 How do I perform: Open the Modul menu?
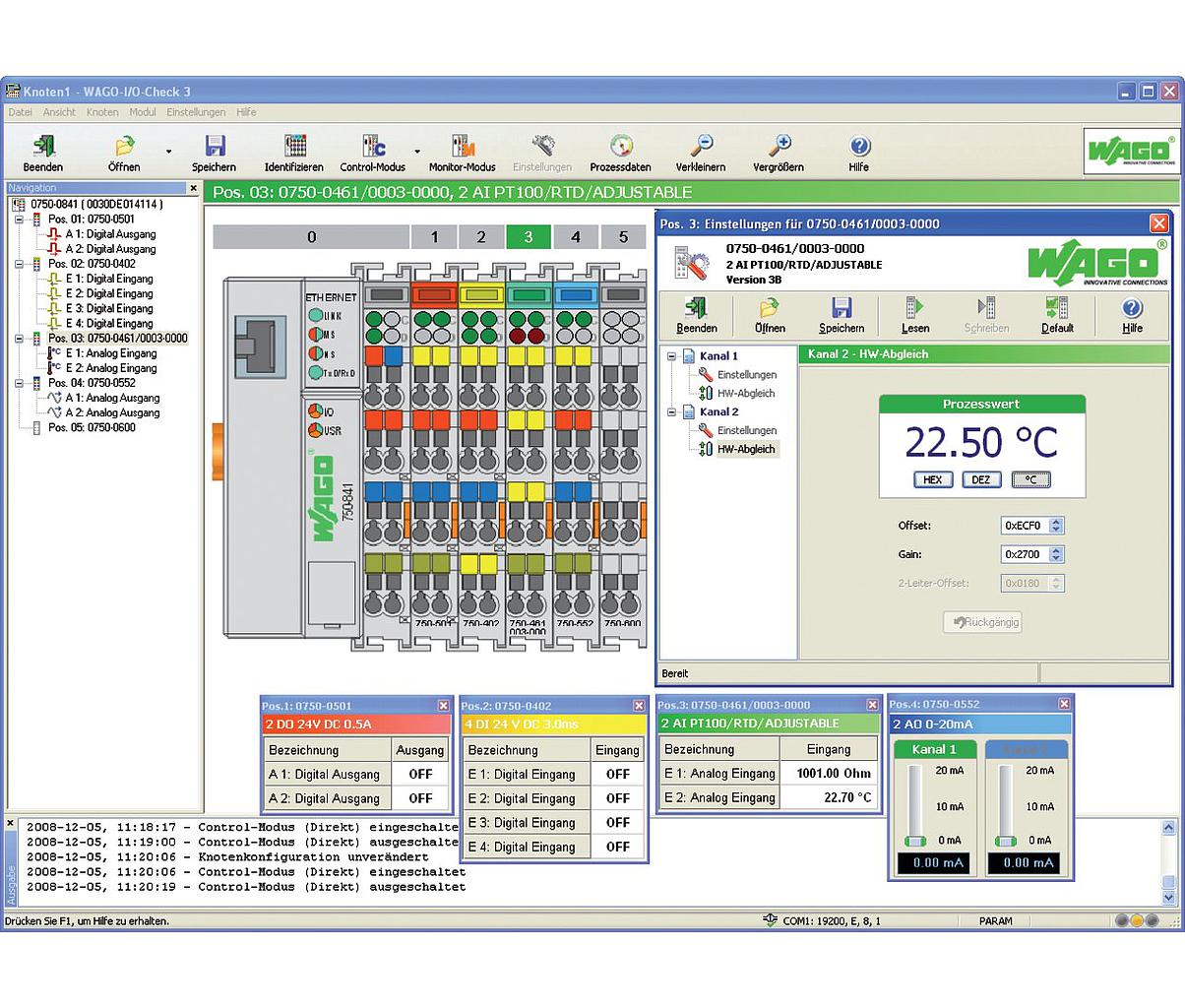tap(143, 112)
